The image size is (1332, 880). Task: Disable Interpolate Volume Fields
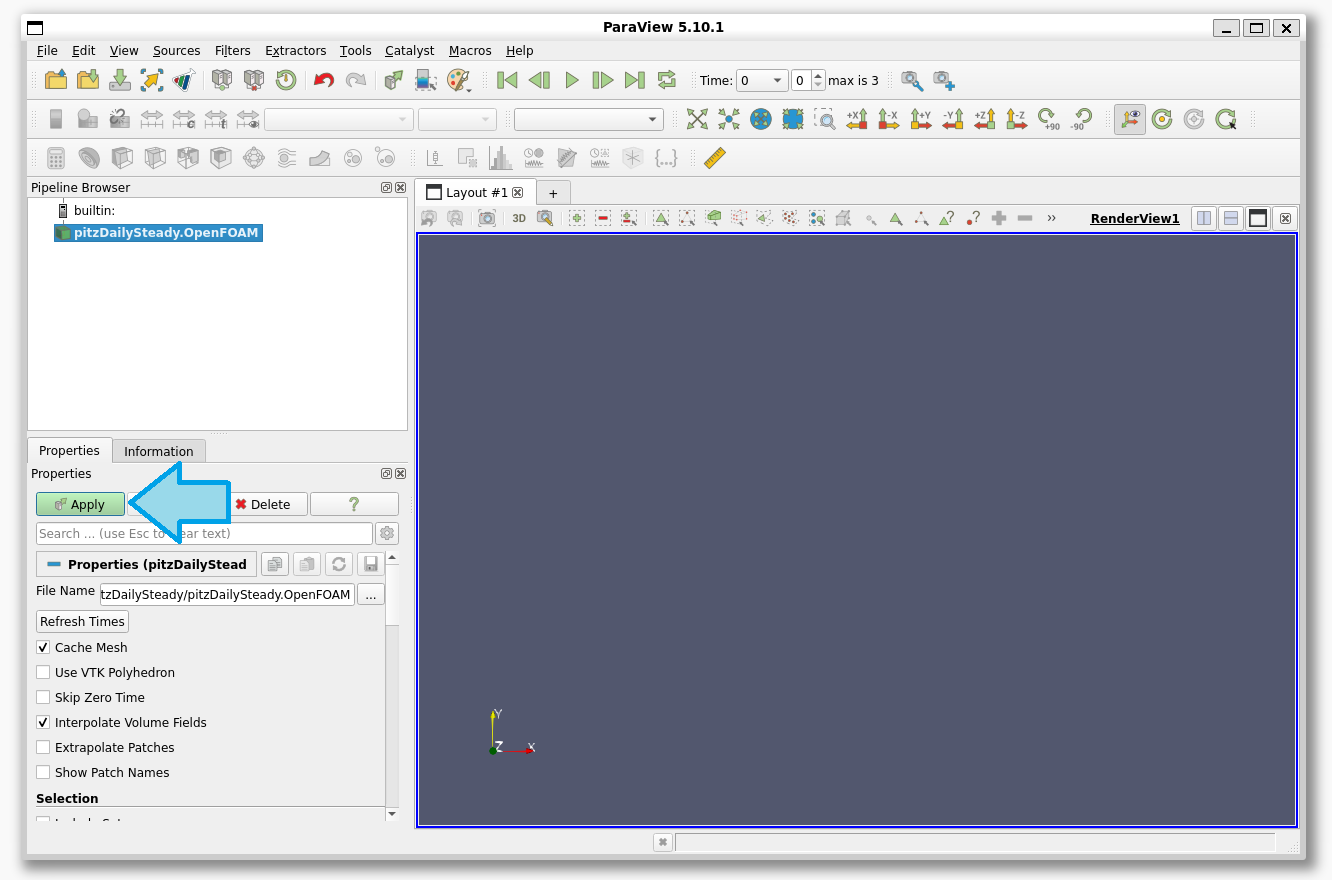coord(43,723)
